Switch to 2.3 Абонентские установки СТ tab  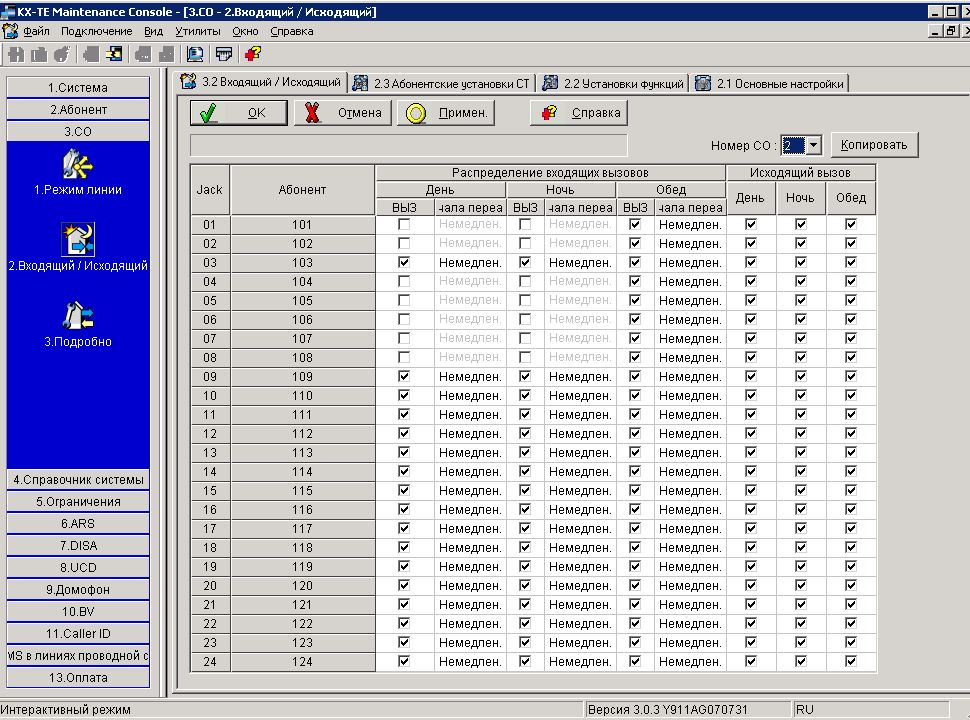tap(442, 83)
